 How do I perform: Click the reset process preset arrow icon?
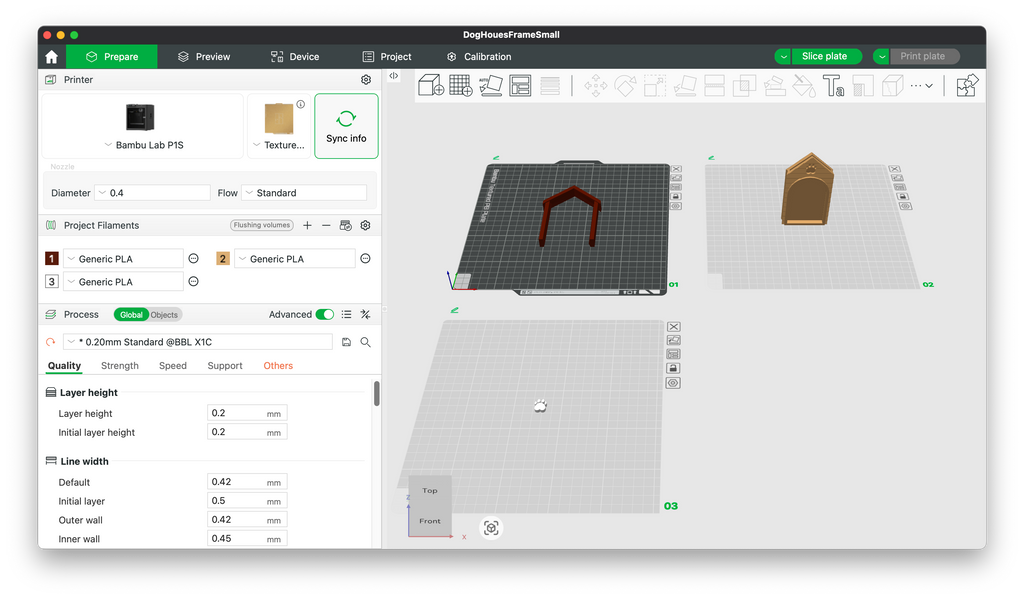pos(50,342)
